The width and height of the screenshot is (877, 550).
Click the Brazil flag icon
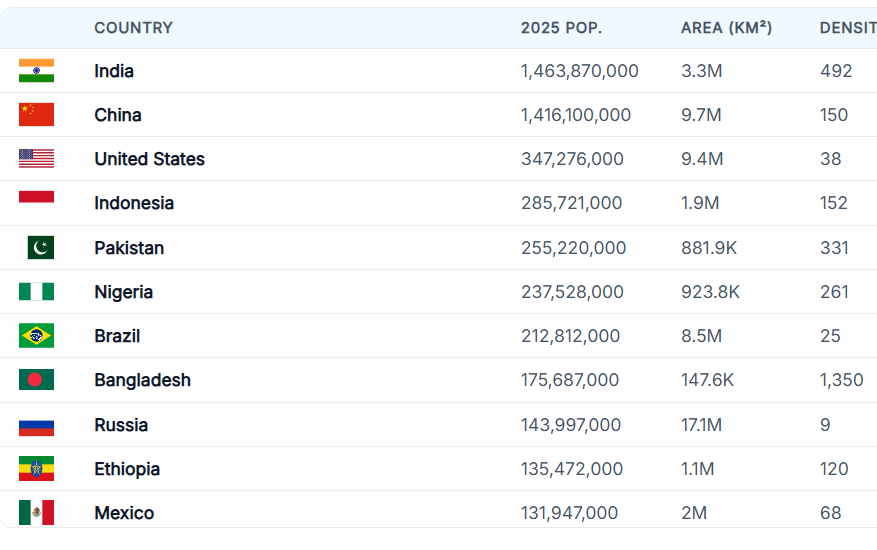pyautogui.click(x=36, y=336)
